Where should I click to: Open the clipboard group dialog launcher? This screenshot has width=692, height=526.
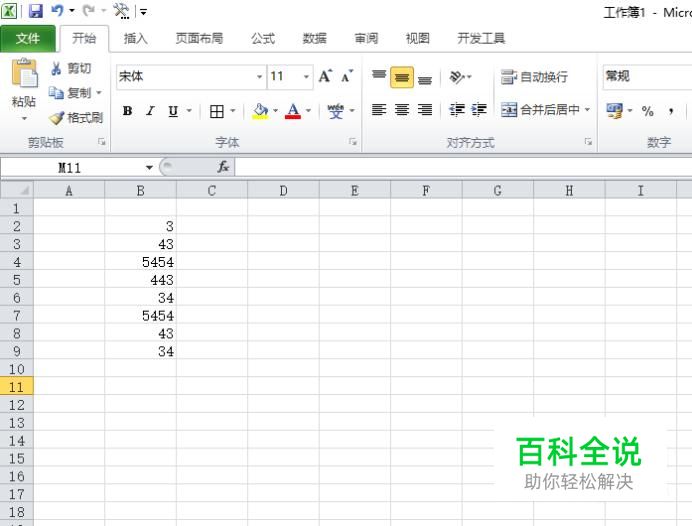[102, 142]
